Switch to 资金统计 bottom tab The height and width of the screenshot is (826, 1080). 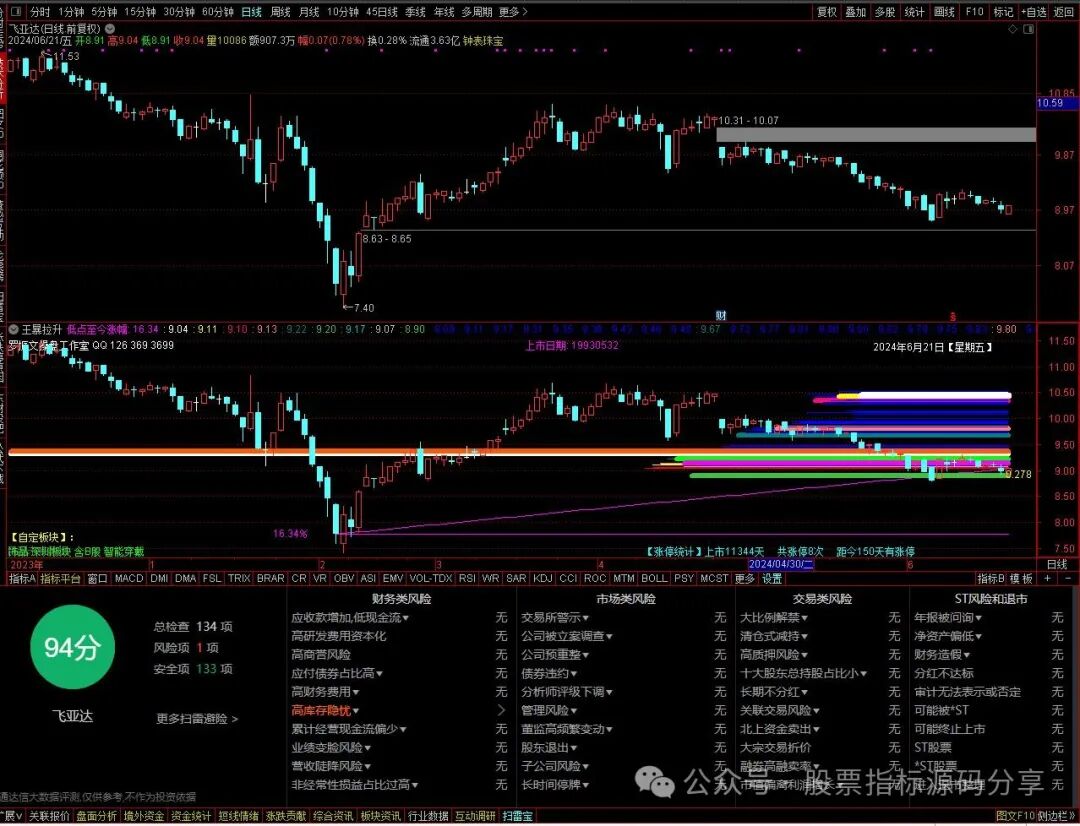point(191,816)
